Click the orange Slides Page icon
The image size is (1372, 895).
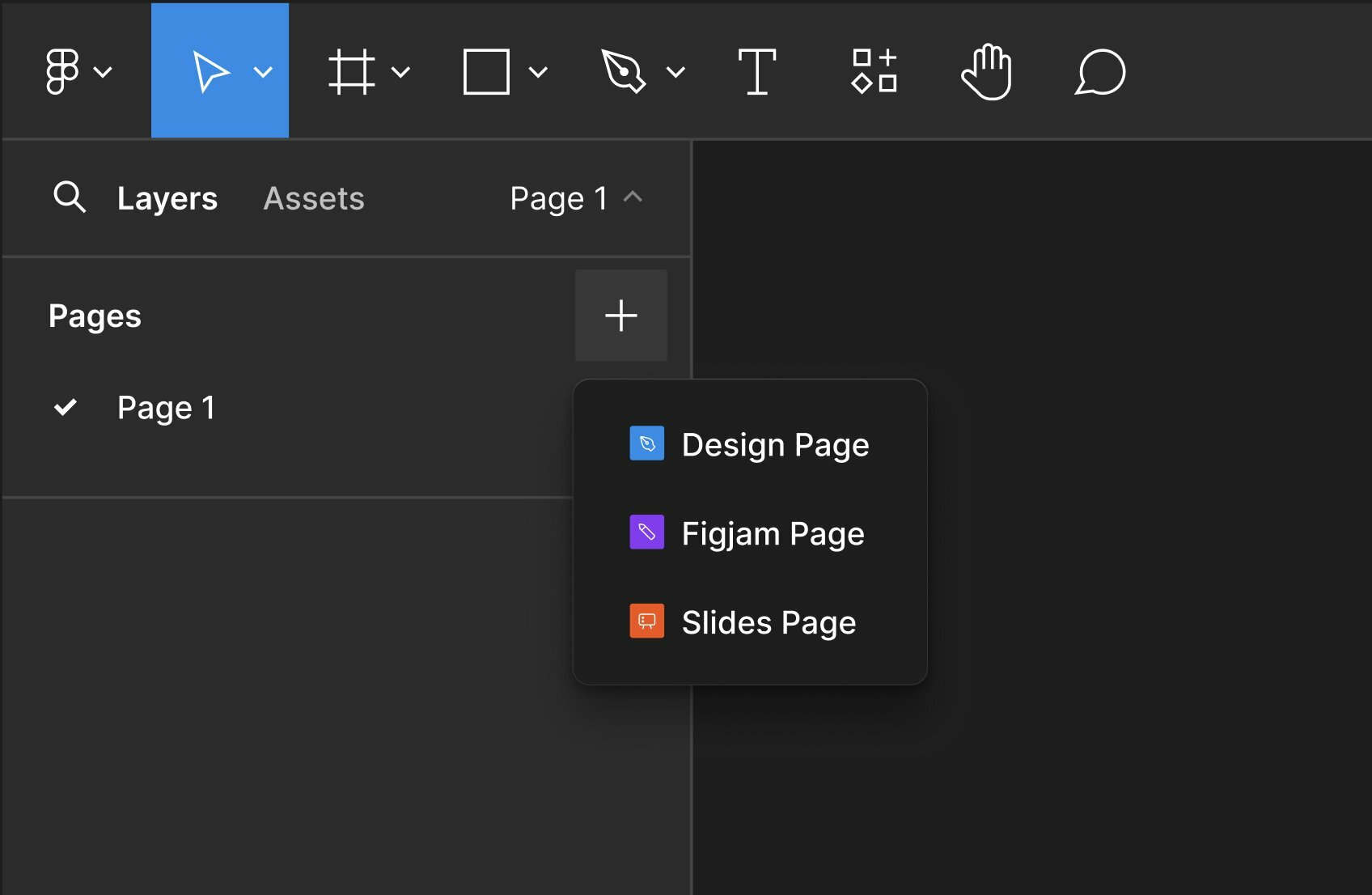coord(647,621)
